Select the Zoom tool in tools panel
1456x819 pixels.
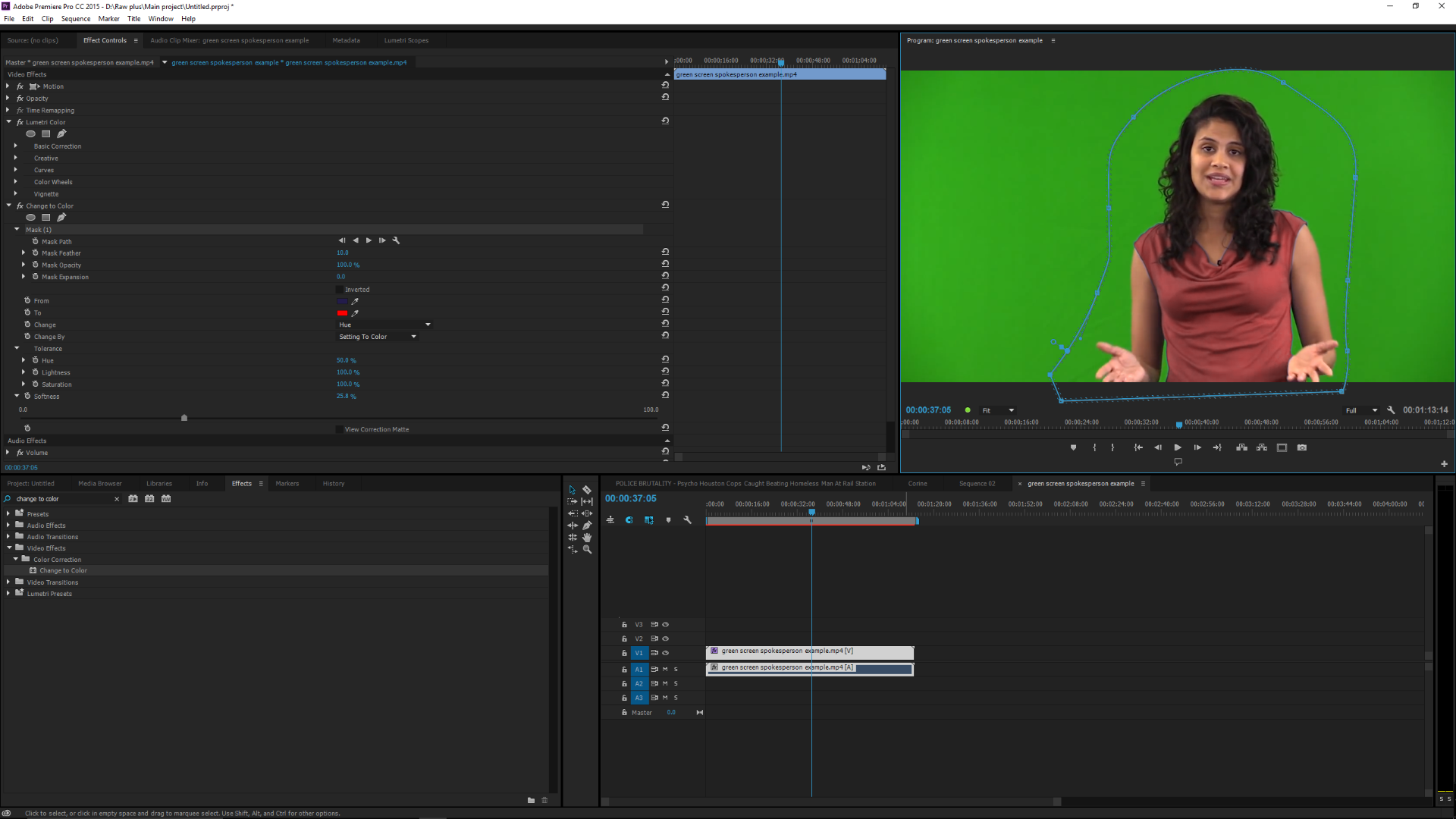[x=587, y=549]
